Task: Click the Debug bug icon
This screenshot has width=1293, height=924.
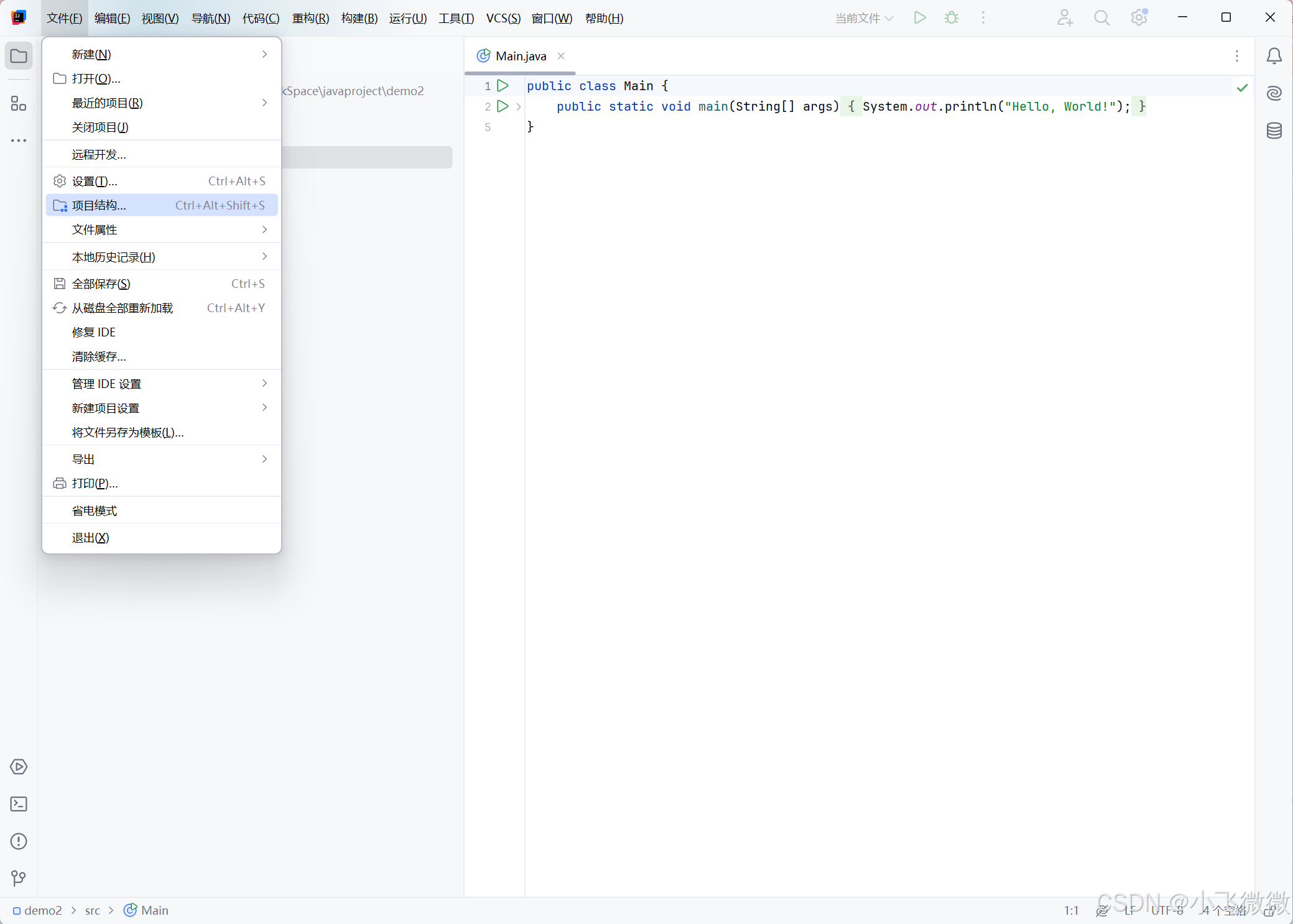Action: pyautogui.click(x=952, y=18)
